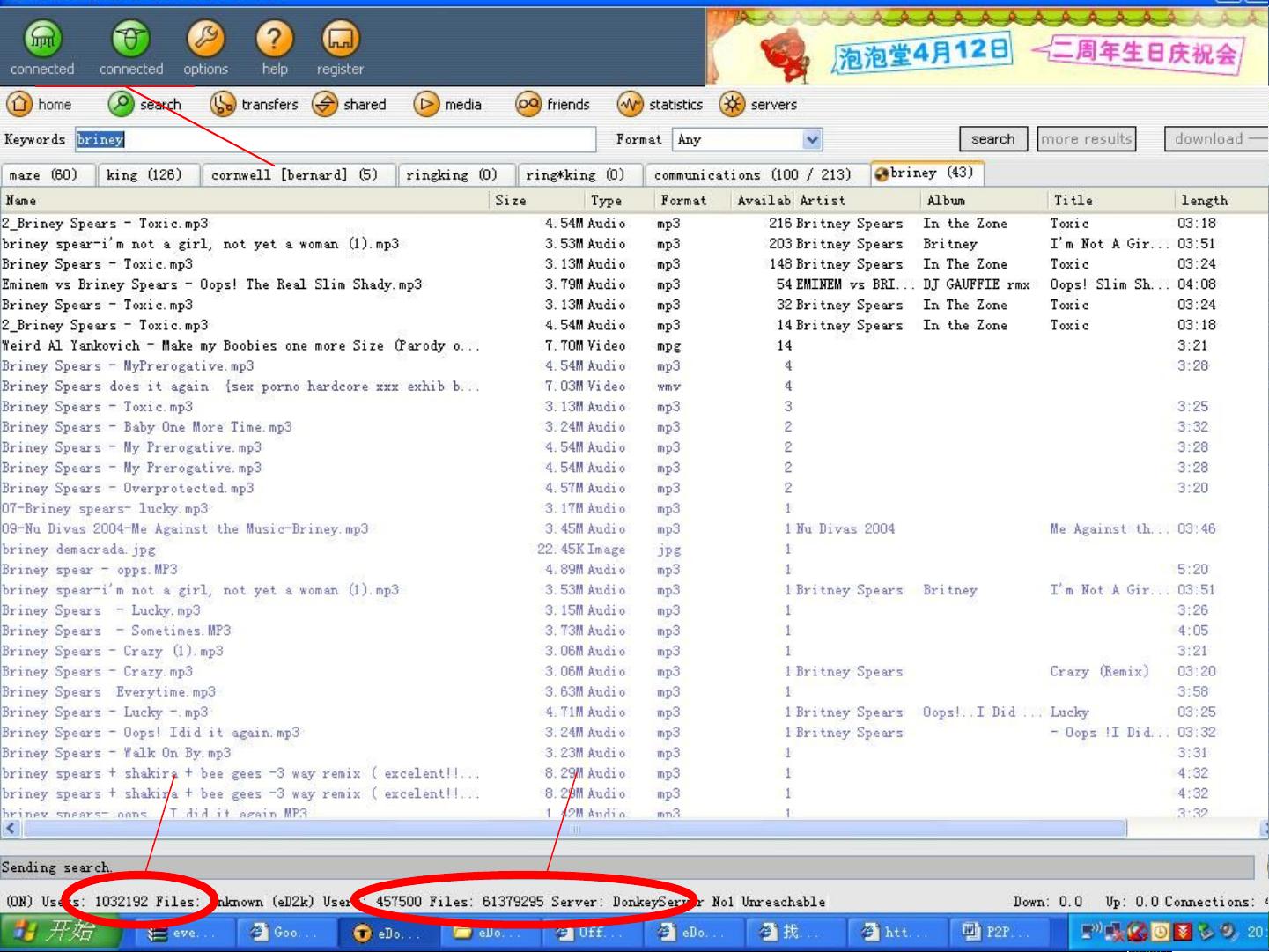Image resolution: width=1269 pixels, height=952 pixels.
Task: Select 'Briney spear - opps.MP3' row
Action: pos(634,569)
